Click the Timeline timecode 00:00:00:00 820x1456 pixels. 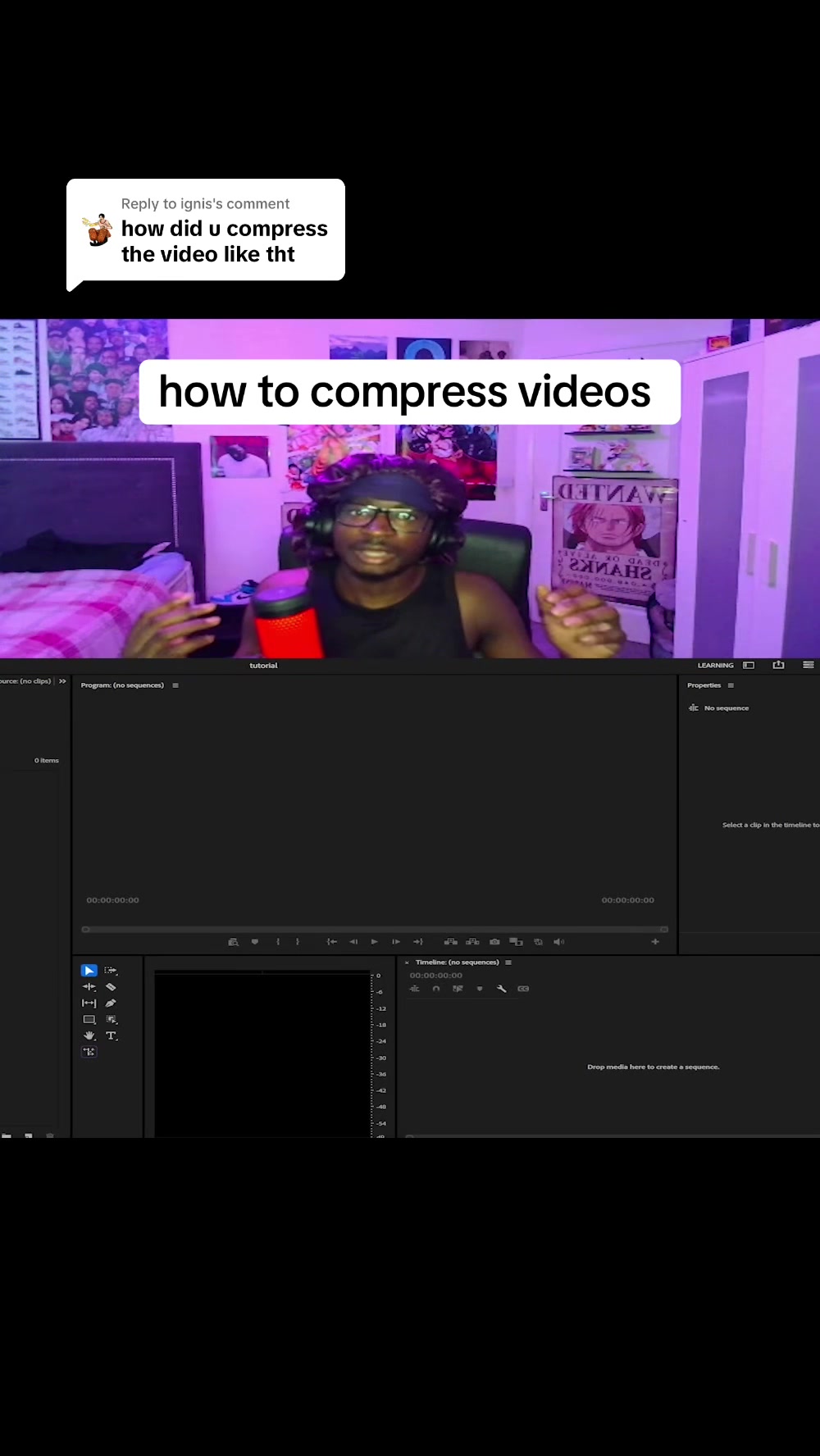pos(436,976)
